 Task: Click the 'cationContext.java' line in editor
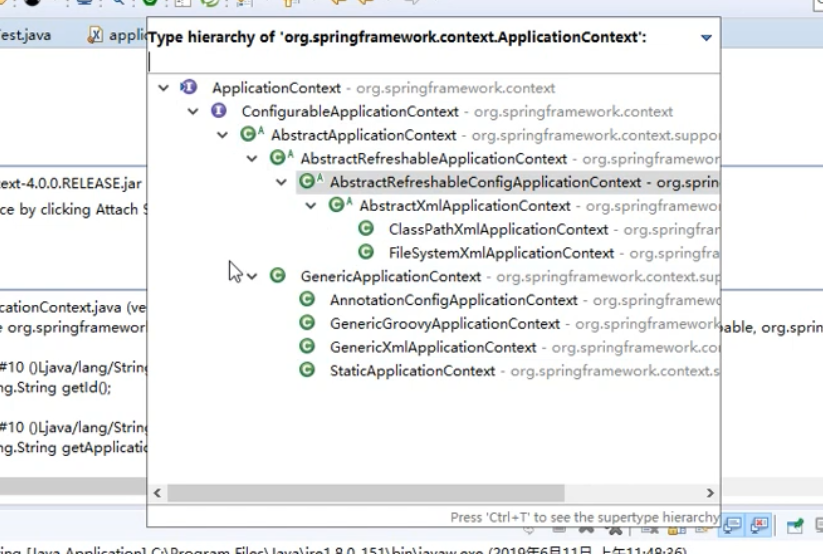pos(73,307)
